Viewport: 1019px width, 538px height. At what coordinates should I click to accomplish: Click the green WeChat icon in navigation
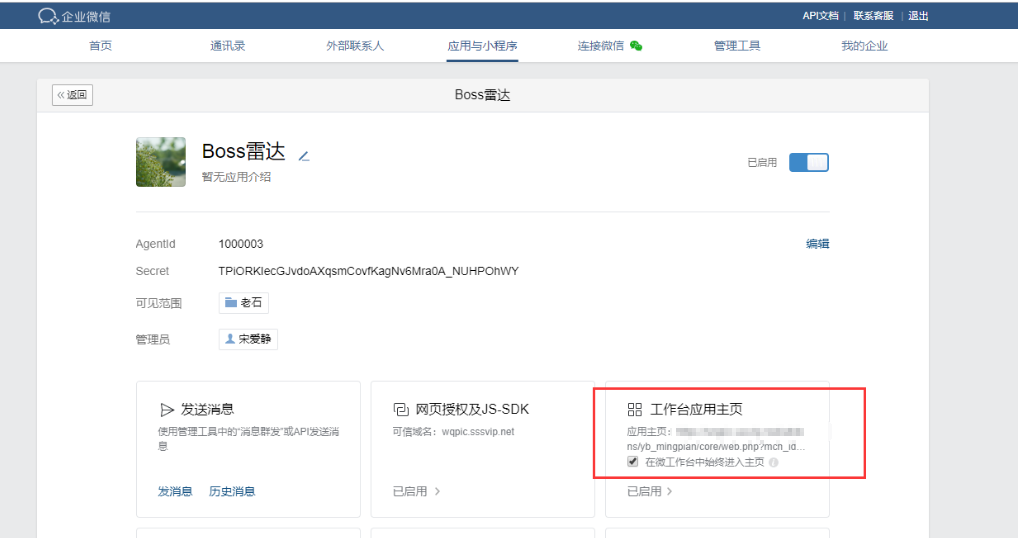[636, 45]
